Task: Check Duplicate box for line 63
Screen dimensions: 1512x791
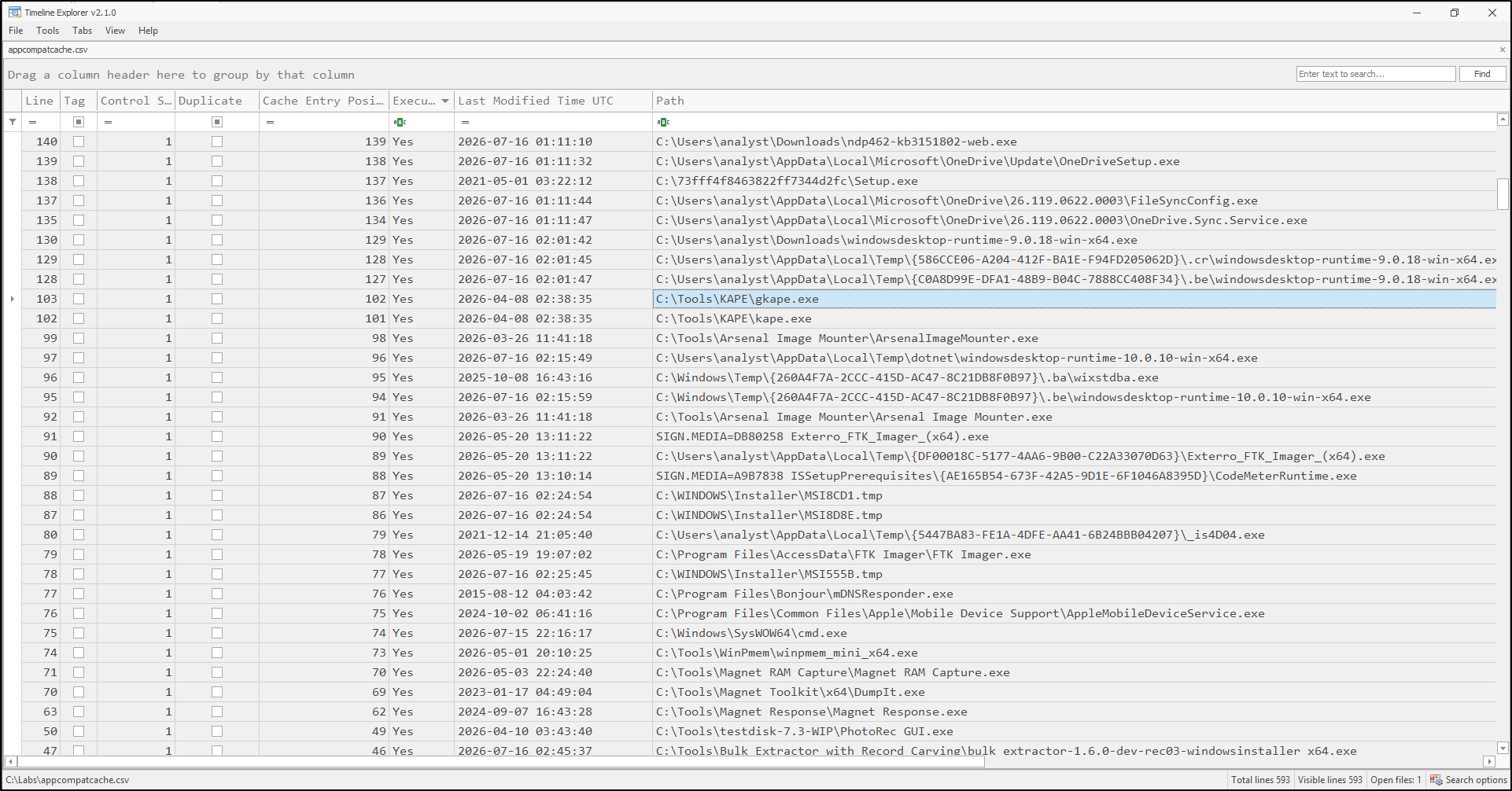Action: coord(217,712)
